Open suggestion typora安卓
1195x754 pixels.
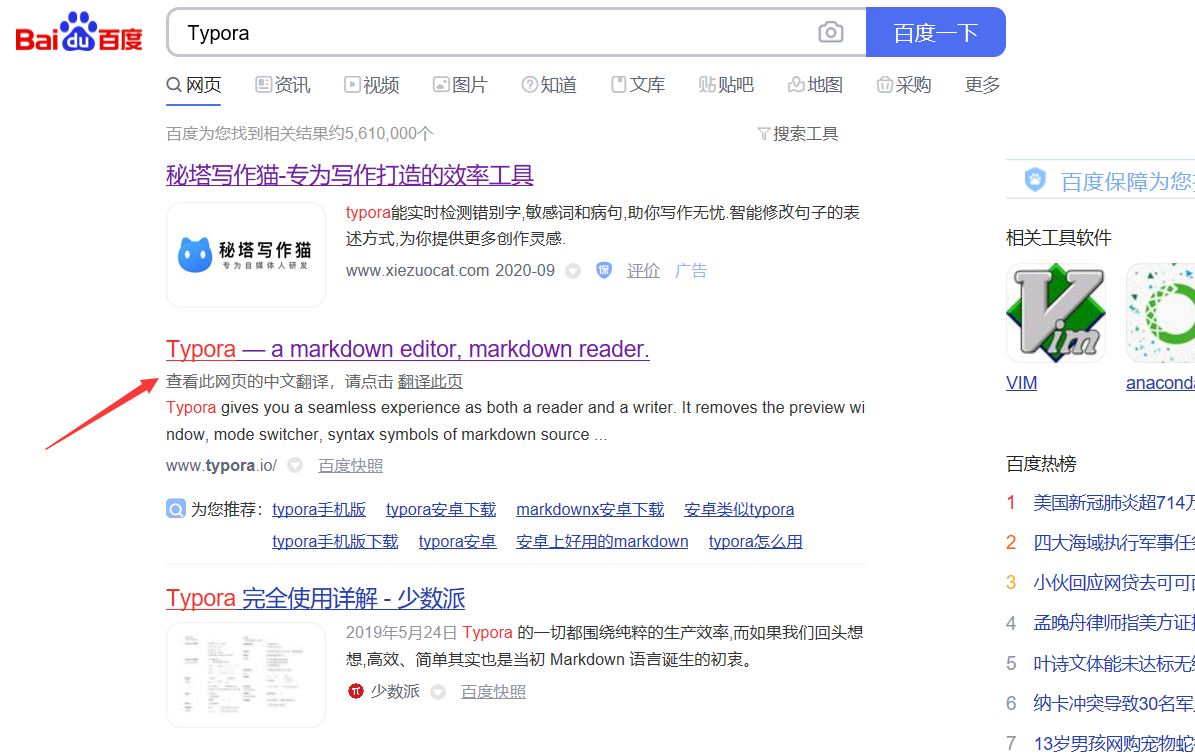[x=457, y=541]
